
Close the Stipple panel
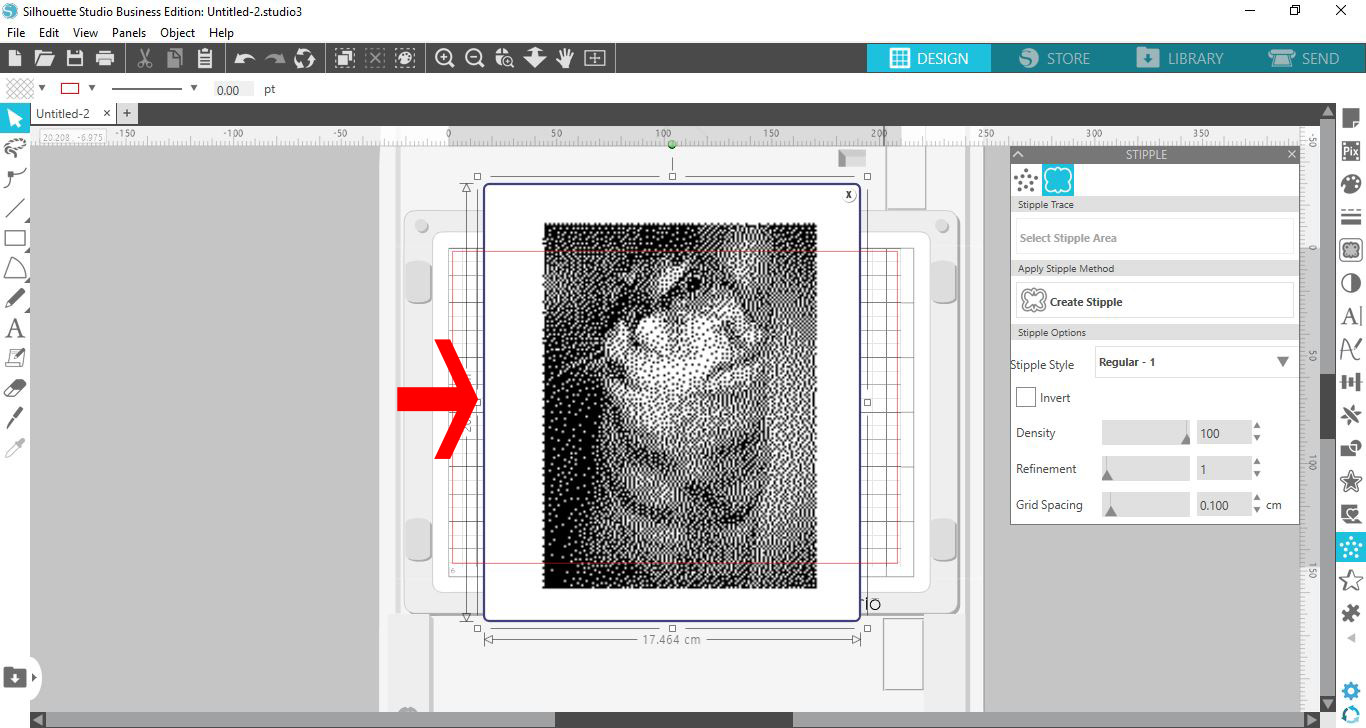[1291, 154]
